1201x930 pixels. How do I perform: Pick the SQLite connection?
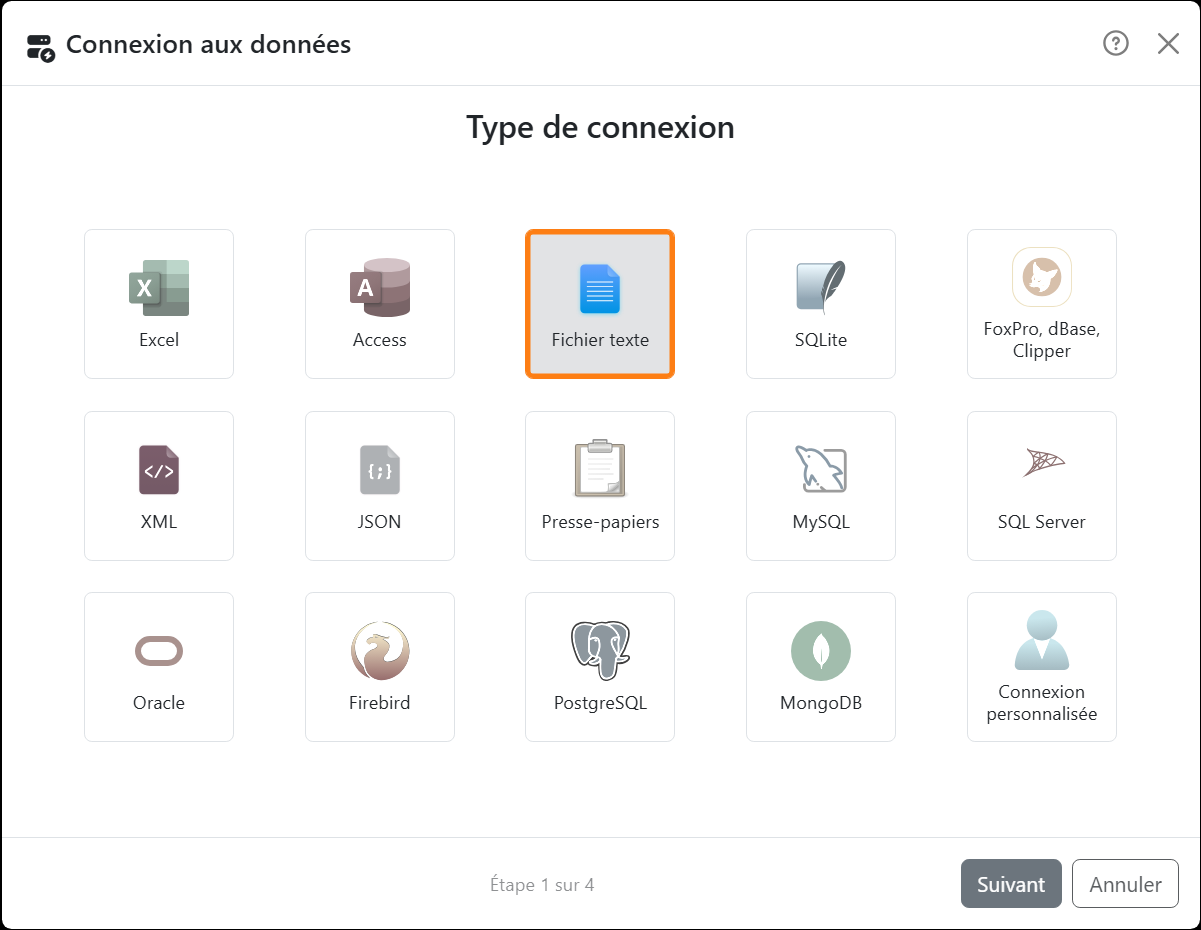pyautogui.click(x=821, y=304)
